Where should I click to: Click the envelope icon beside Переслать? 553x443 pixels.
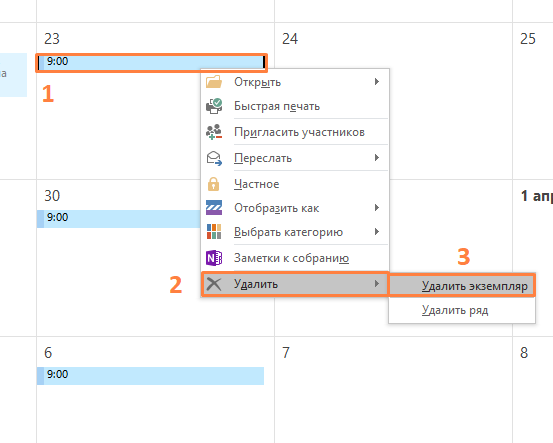214,158
